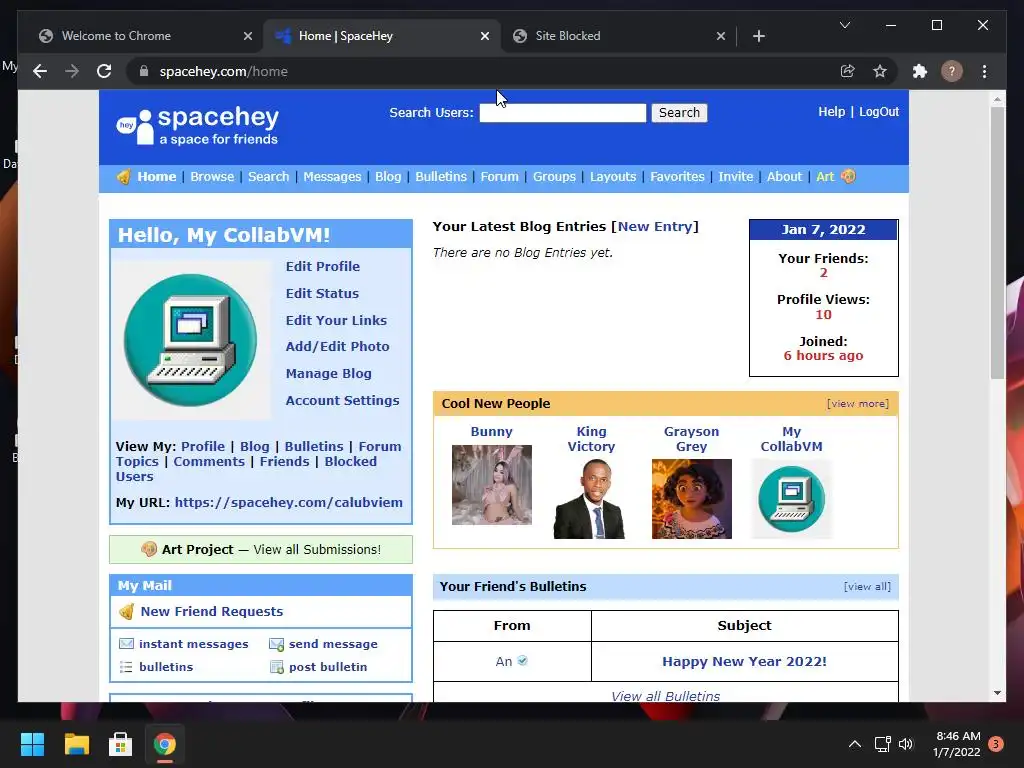Open Bulletins in the navigation bar

coord(441,176)
